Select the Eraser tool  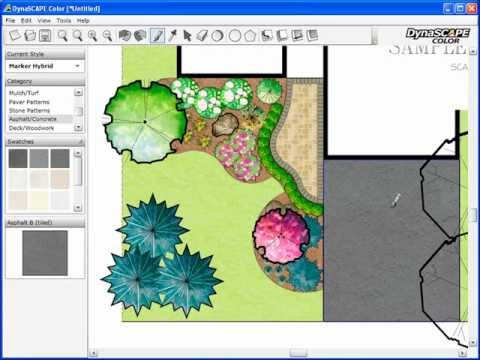tap(202, 35)
